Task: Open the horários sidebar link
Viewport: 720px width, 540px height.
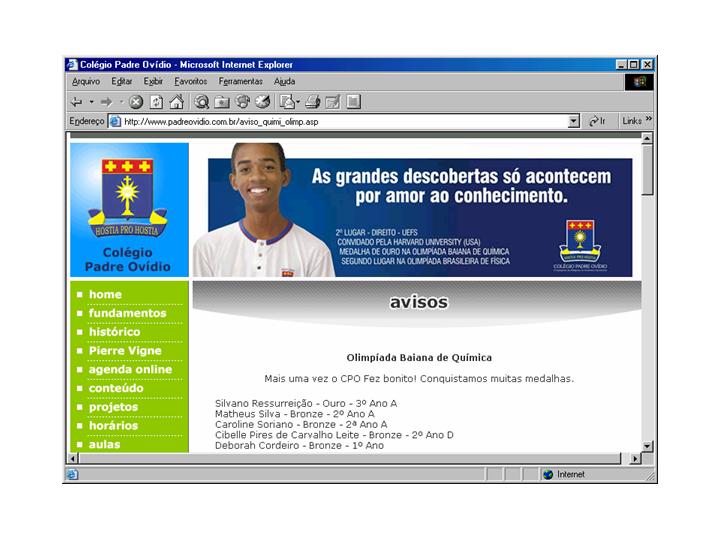Action: tap(113, 426)
